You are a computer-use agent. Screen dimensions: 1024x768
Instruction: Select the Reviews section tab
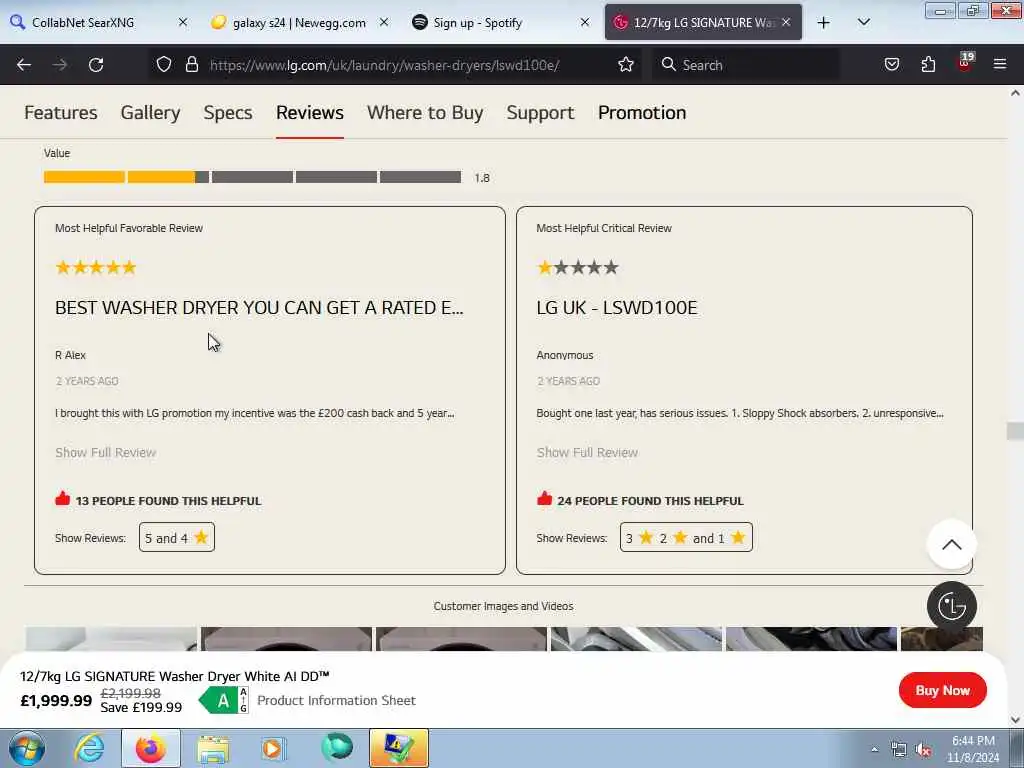[310, 112]
